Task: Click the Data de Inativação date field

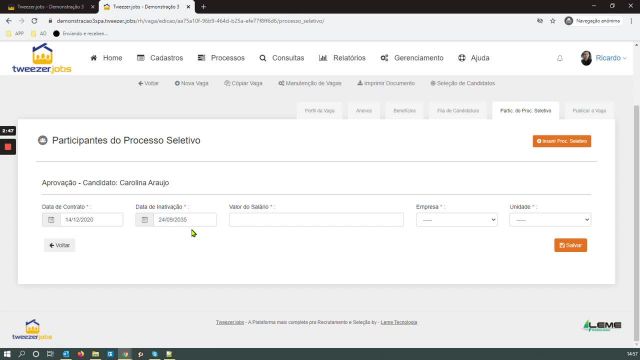Action: tap(185, 220)
